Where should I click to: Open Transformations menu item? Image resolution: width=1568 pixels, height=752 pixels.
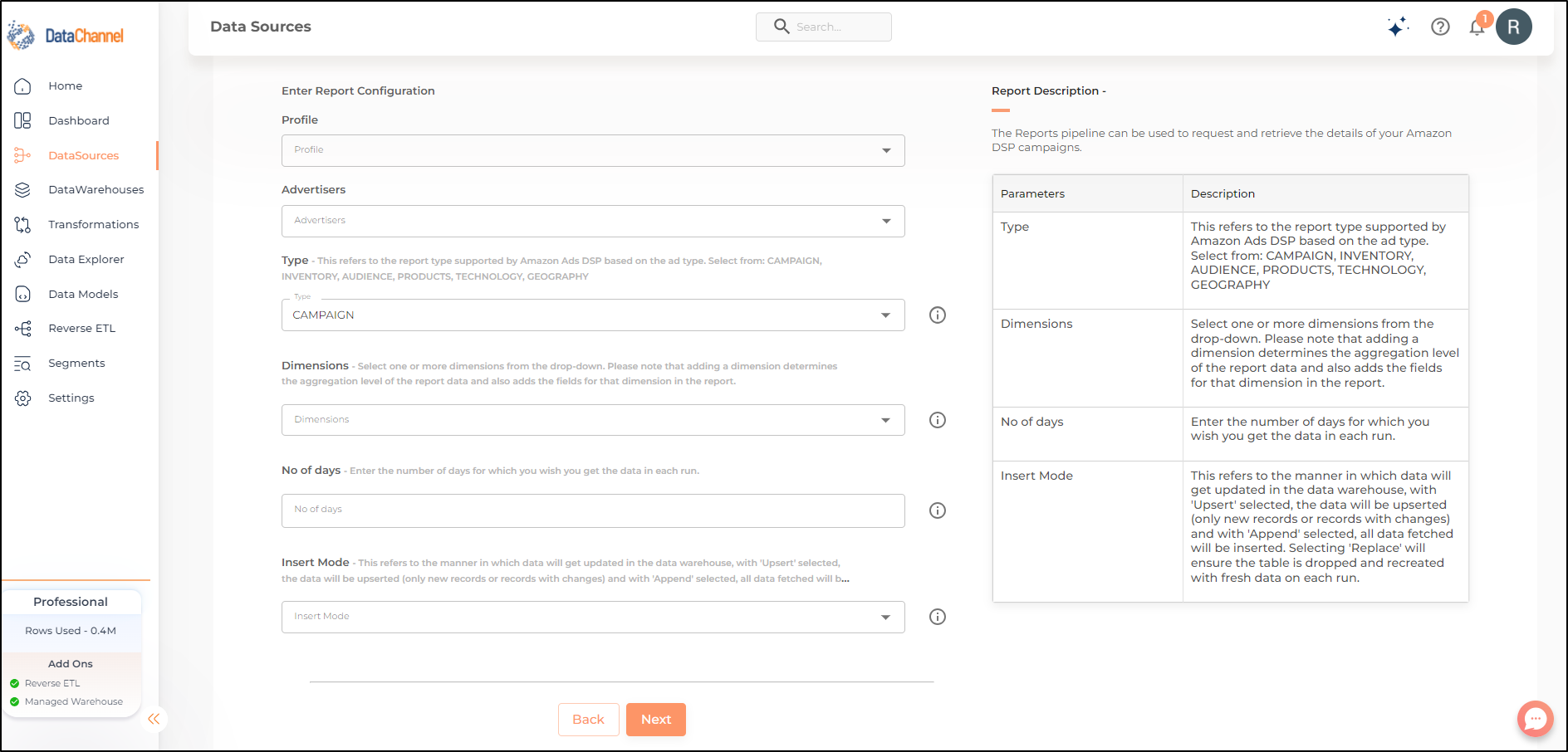click(x=94, y=225)
